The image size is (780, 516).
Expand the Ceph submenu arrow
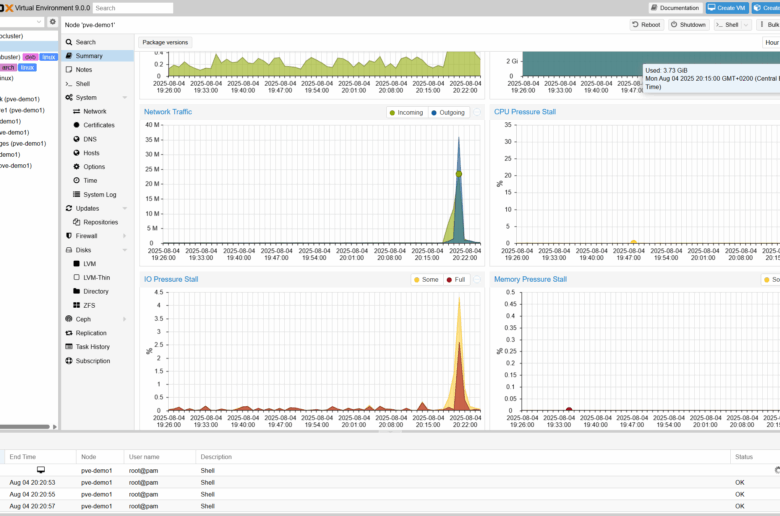pos(125,319)
